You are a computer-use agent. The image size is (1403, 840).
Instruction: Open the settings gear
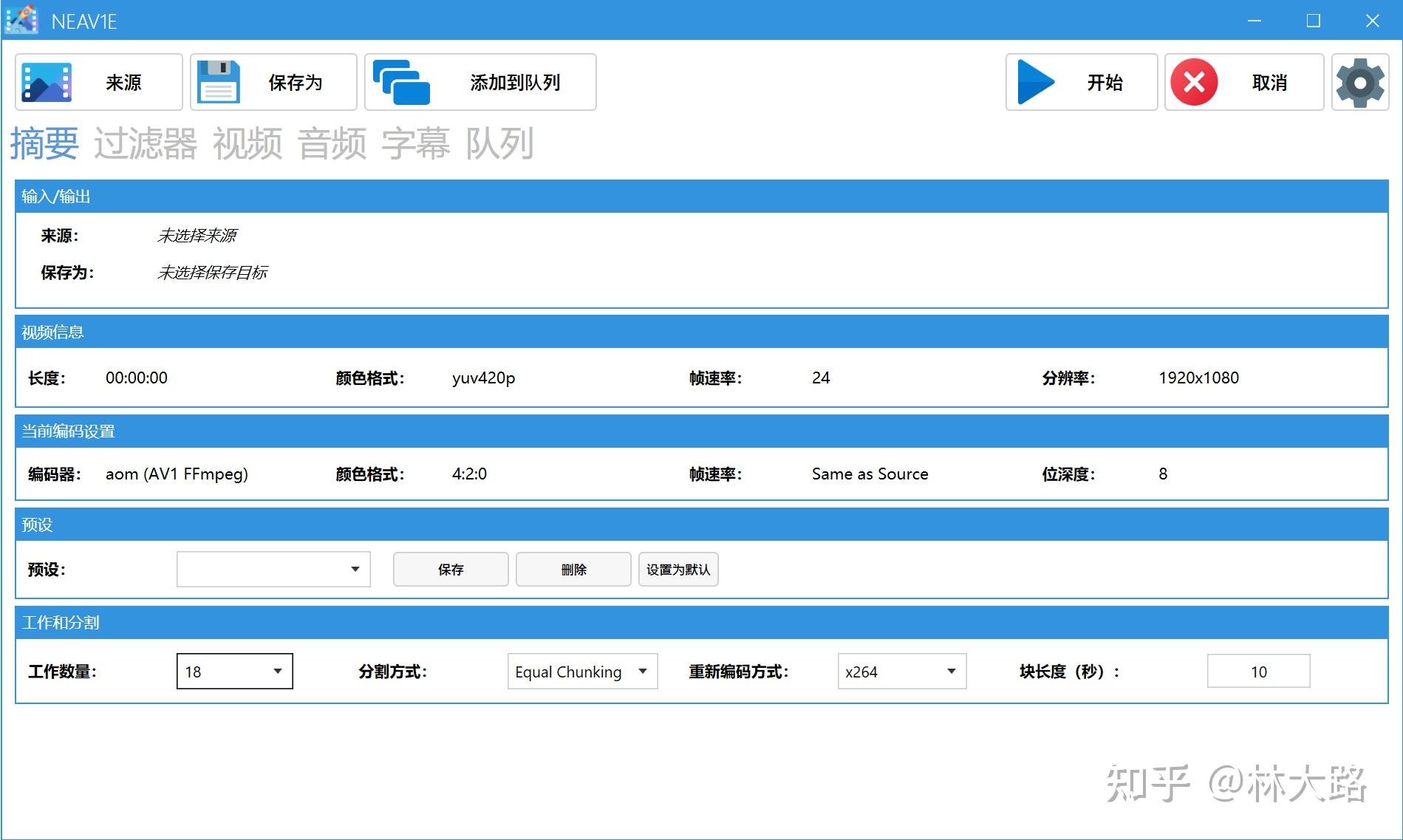click(1360, 82)
